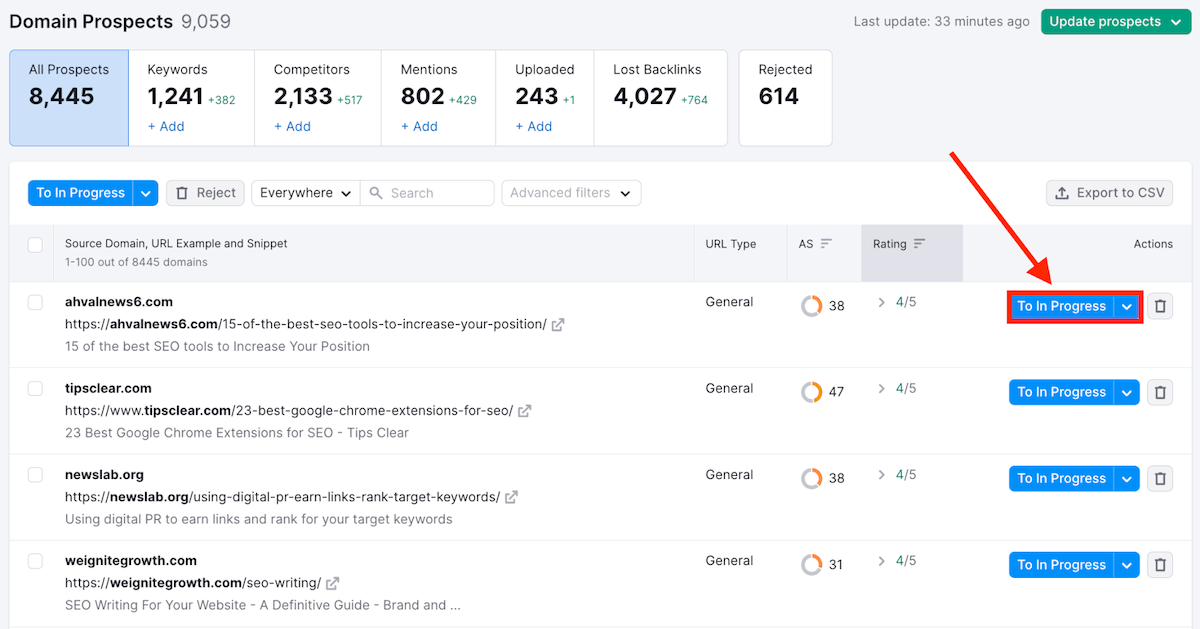Open the Lost Backlinks tab
The image size is (1200, 629).
[660, 97]
